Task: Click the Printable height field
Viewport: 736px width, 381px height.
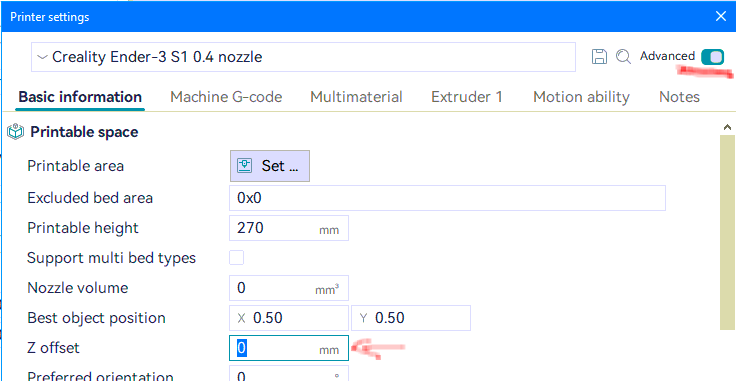Action: point(289,228)
